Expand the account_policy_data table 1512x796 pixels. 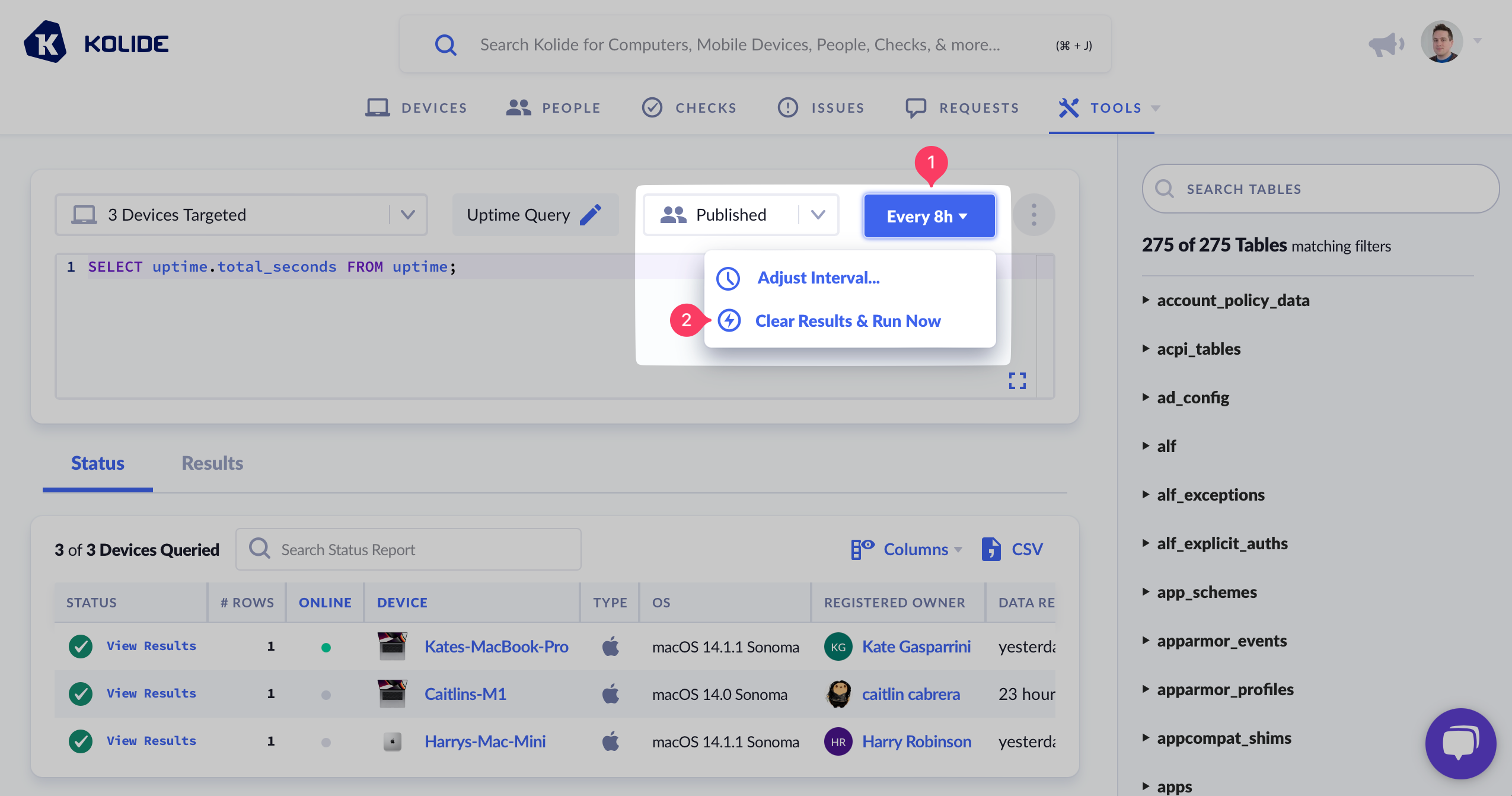1233,300
